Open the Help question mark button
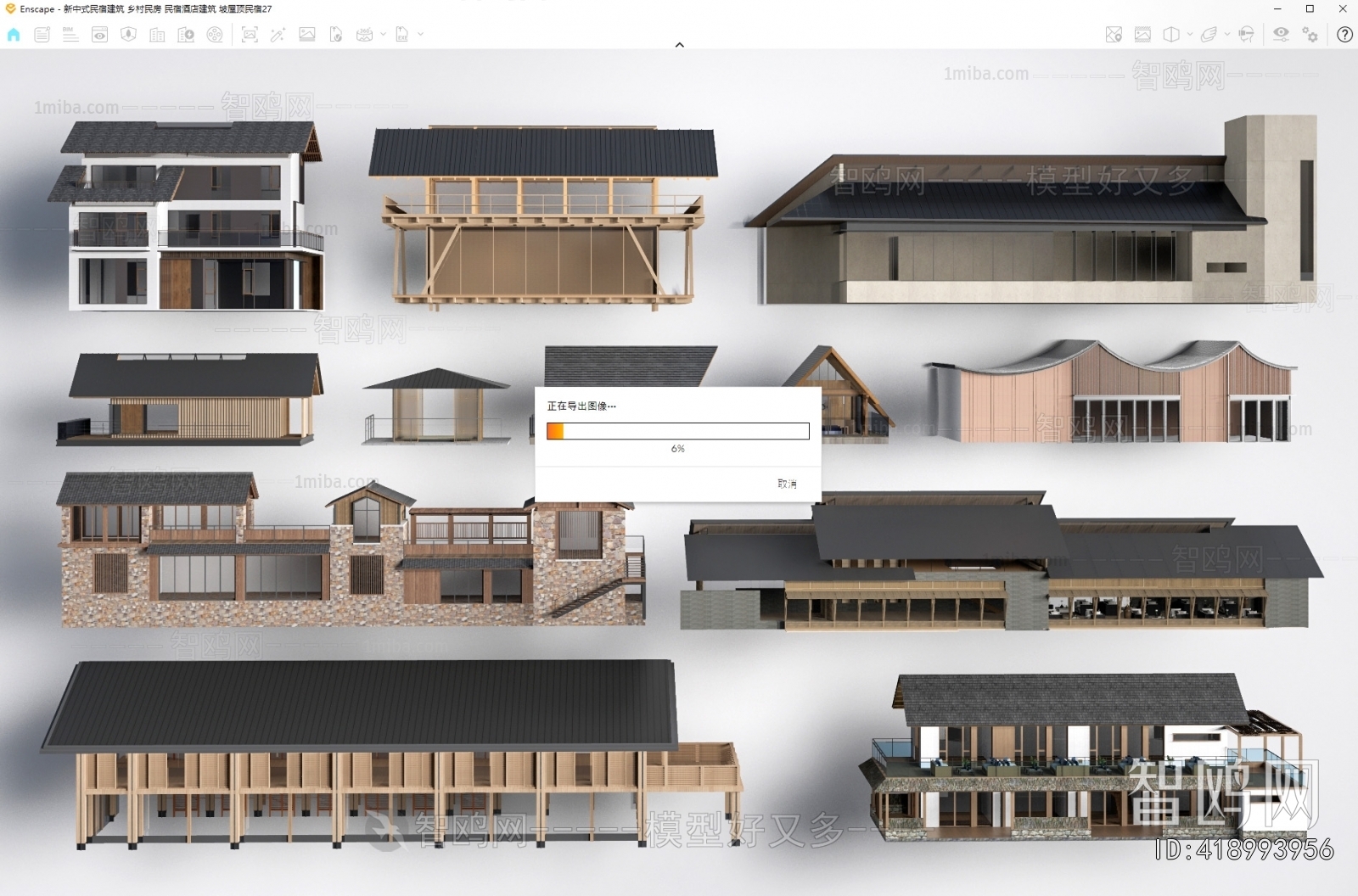 point(1344,35)
